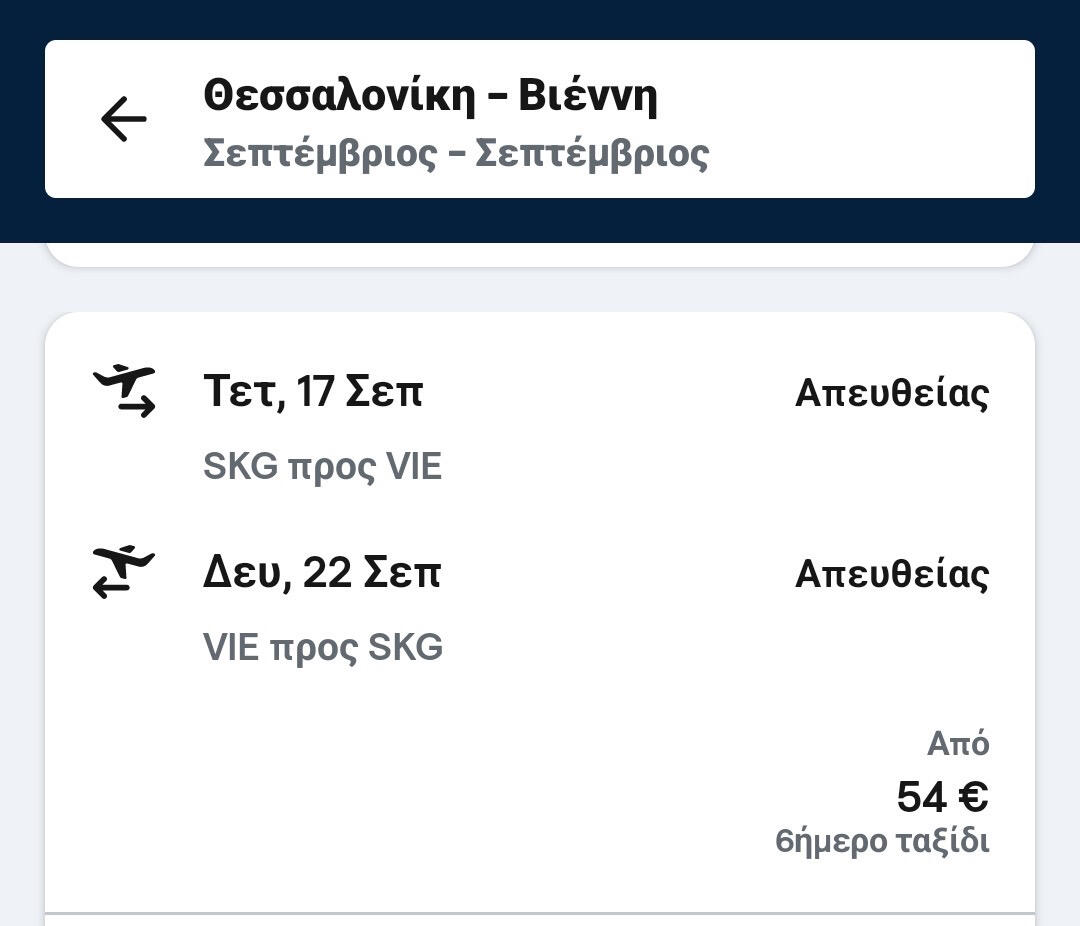Image resolution: width=1080 pixels, height=926 pixels.
Task: Tap the partially hidden card above the flight
Action: pyautogui.click(x=540, y=254)
